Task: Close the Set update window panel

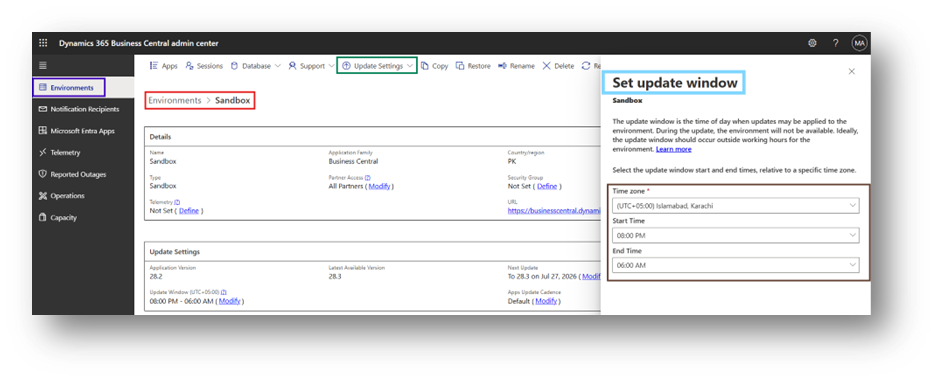Action: coord(852,71)
